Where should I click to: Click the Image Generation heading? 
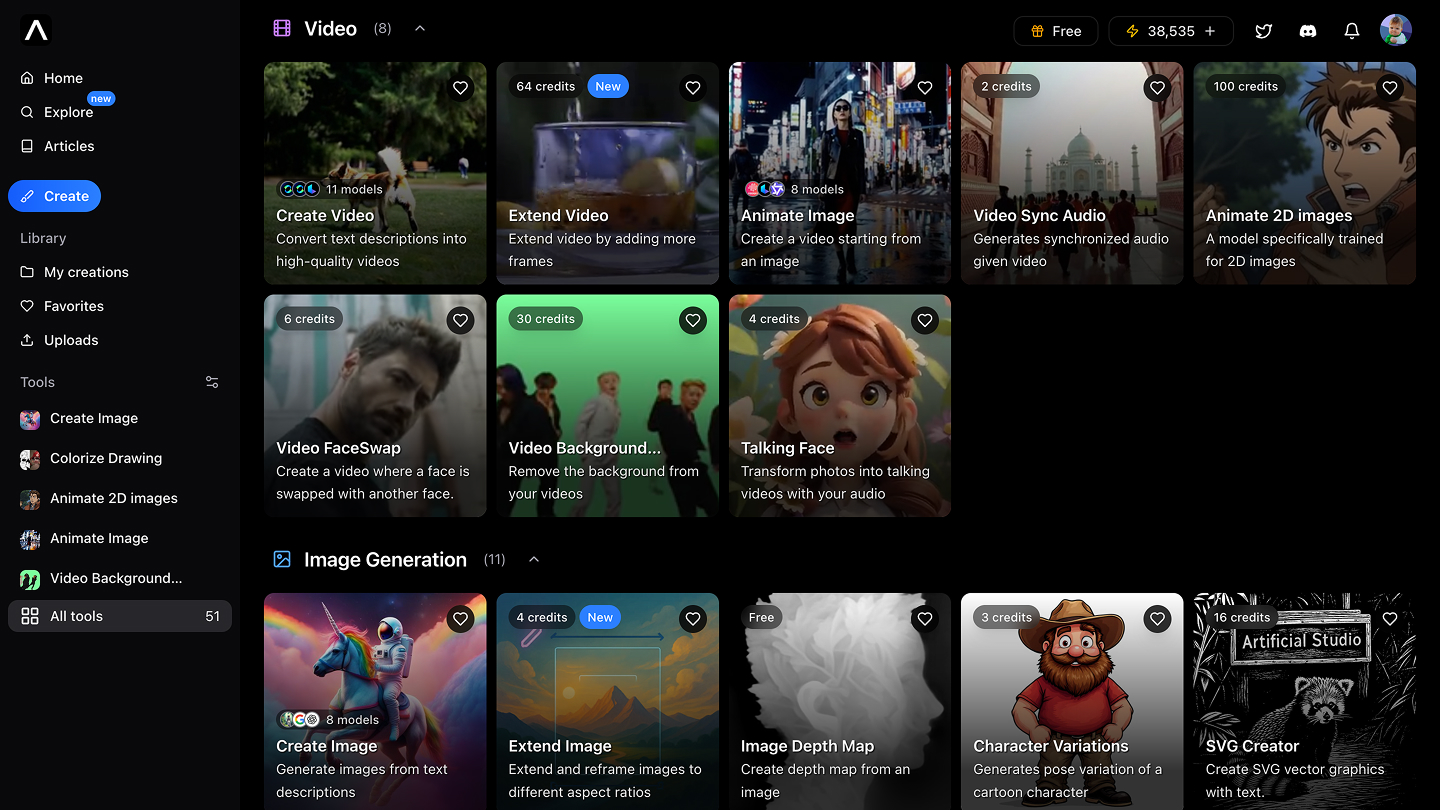coord(385,560)
